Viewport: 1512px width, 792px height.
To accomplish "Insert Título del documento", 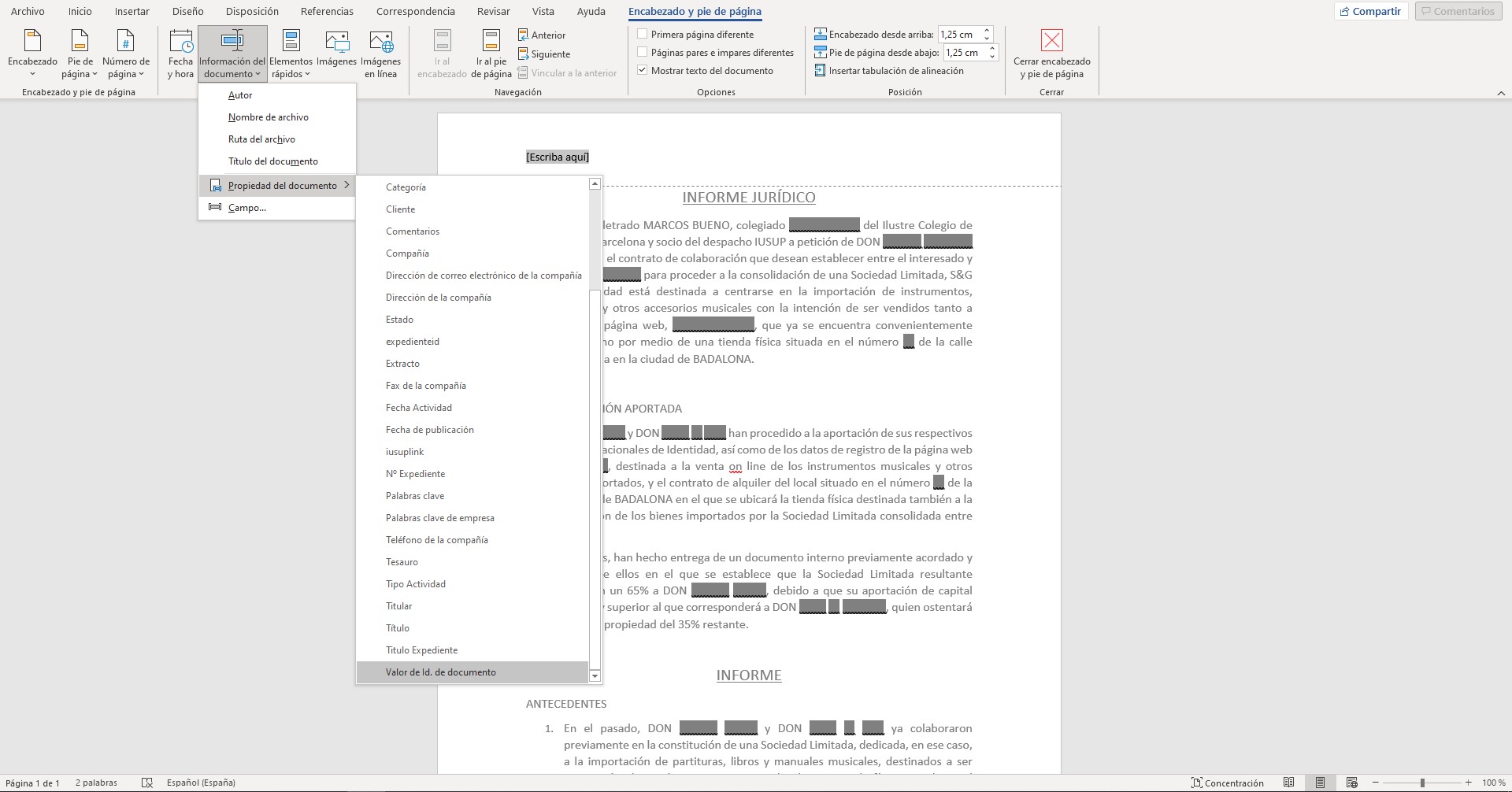I will tap(277, 161).
